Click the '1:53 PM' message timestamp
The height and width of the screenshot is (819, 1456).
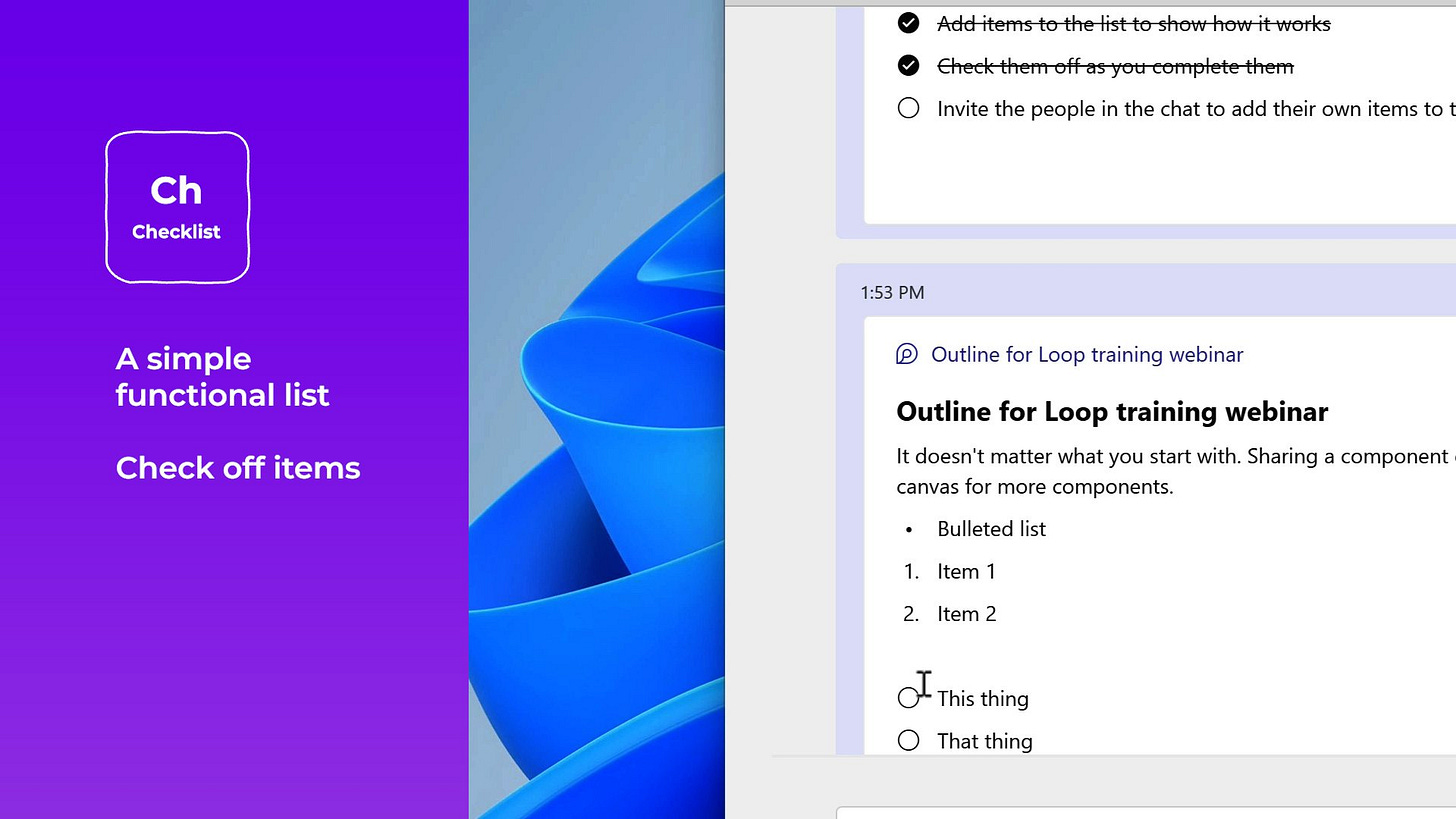(x=892, y=293)
